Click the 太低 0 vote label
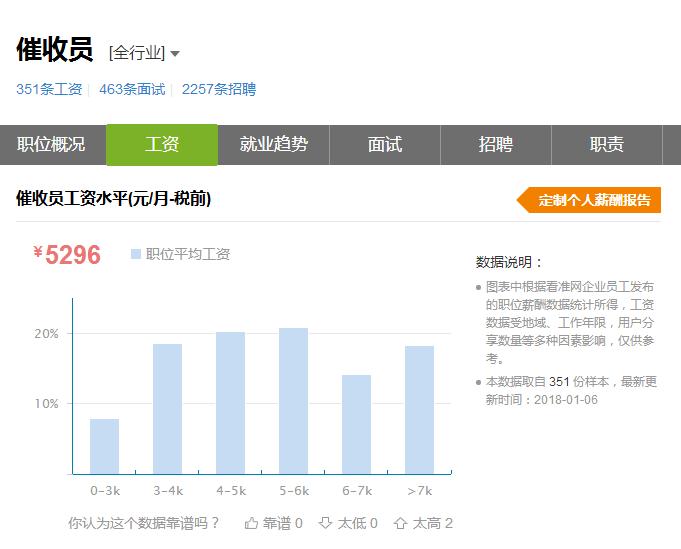 (357, 523)
